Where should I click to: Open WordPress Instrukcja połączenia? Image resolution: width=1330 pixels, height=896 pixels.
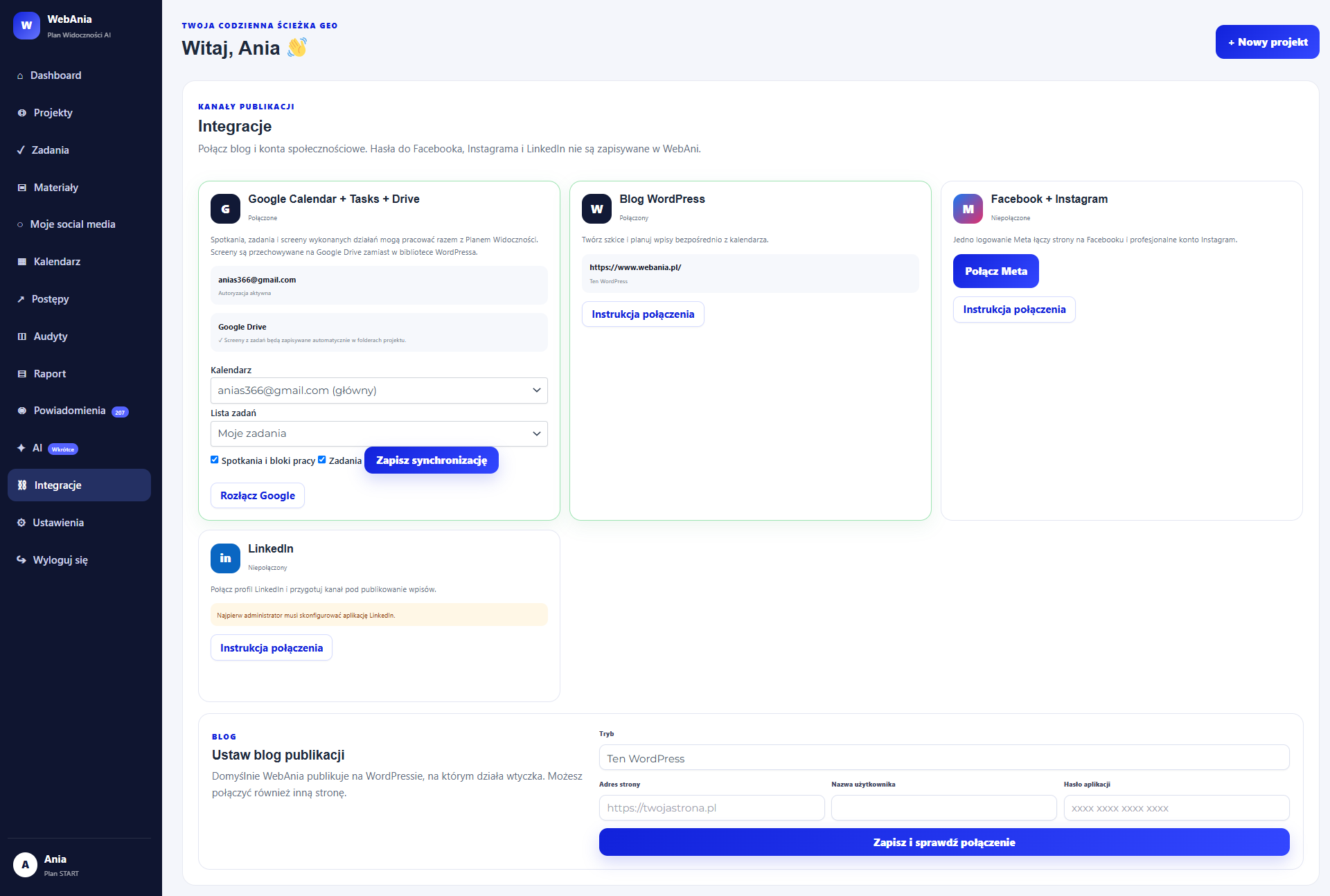(643, 314)
